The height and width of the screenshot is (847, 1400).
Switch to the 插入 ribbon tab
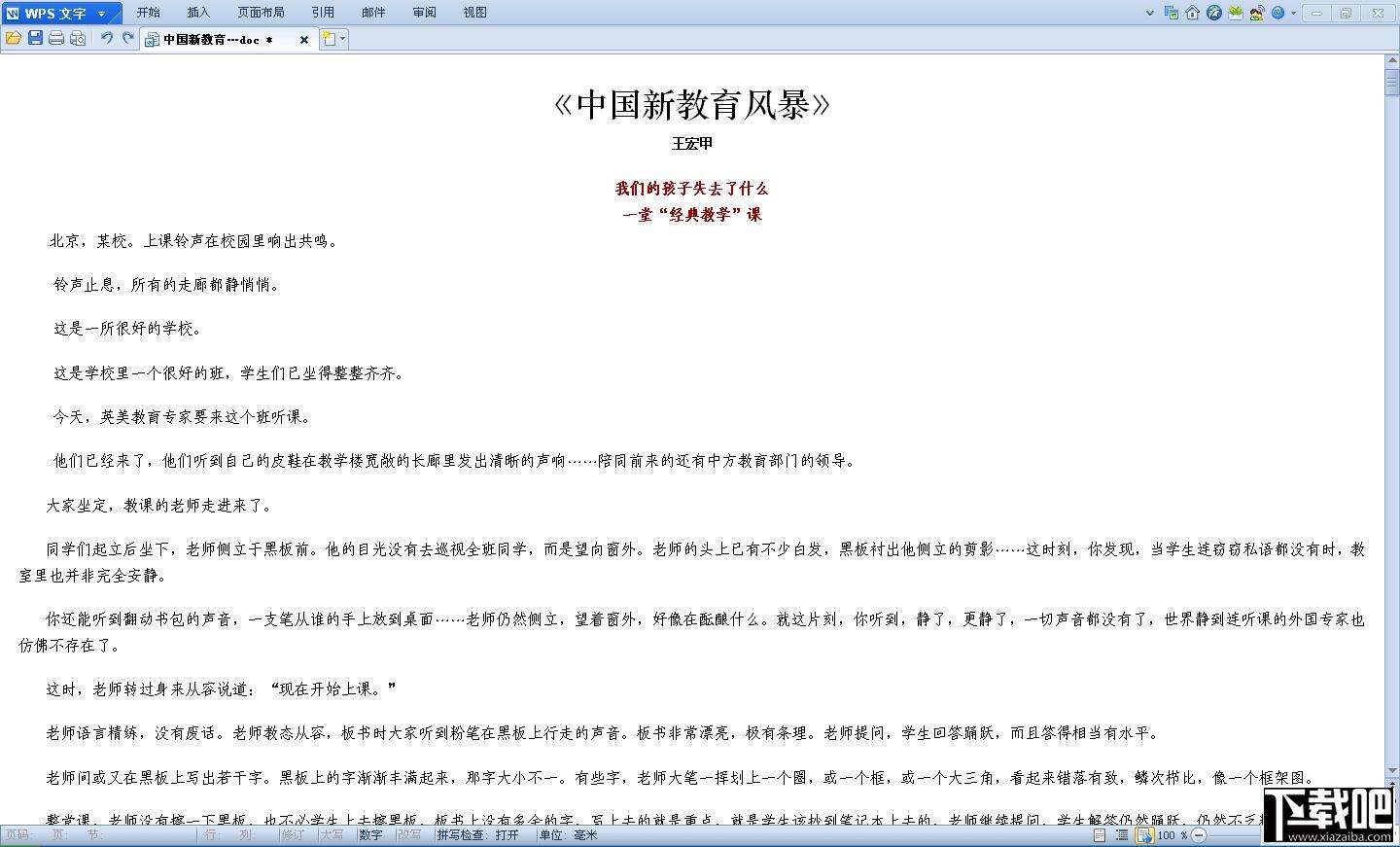click(198, 13)
